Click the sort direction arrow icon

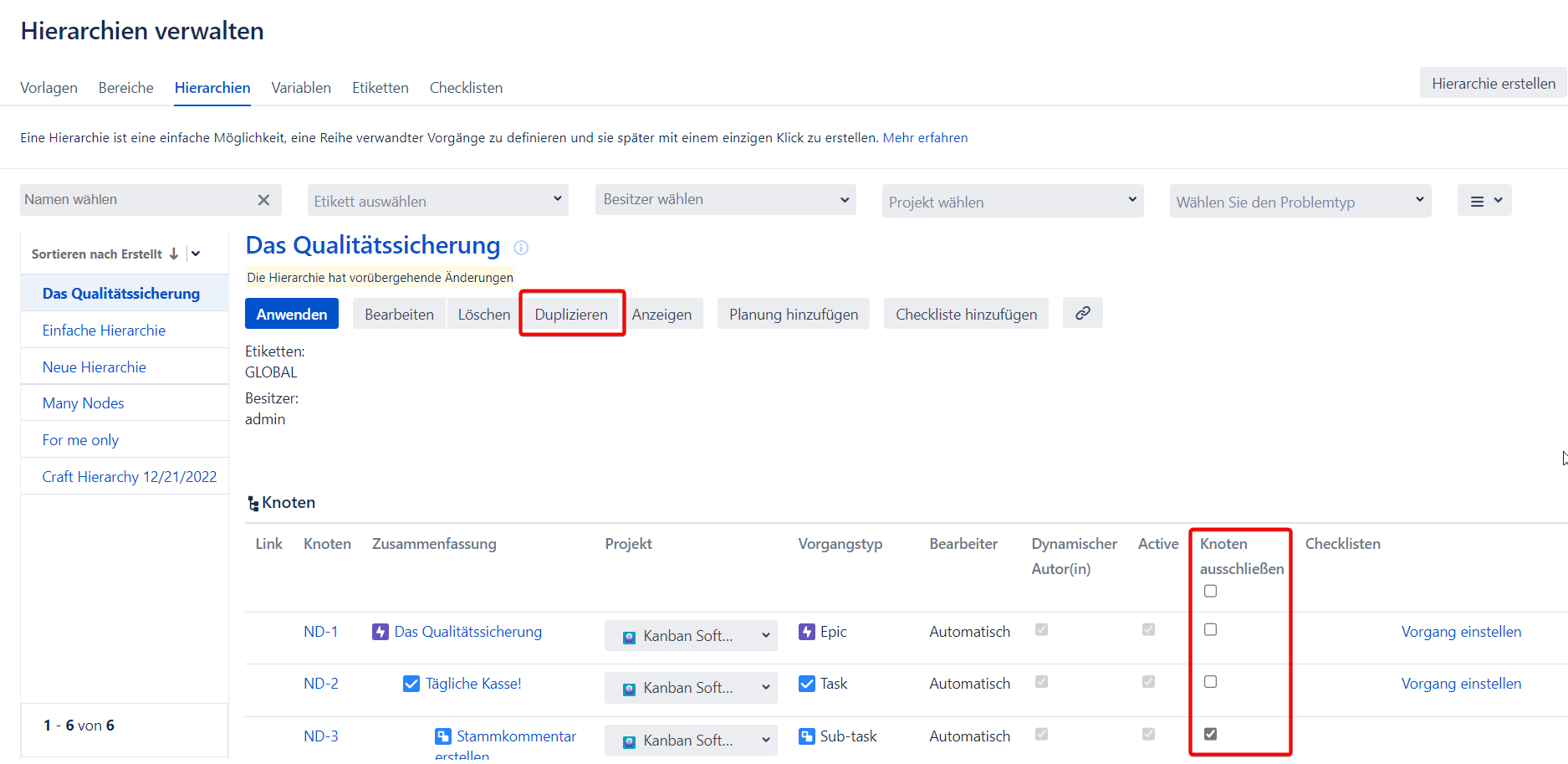pos(174,254)
